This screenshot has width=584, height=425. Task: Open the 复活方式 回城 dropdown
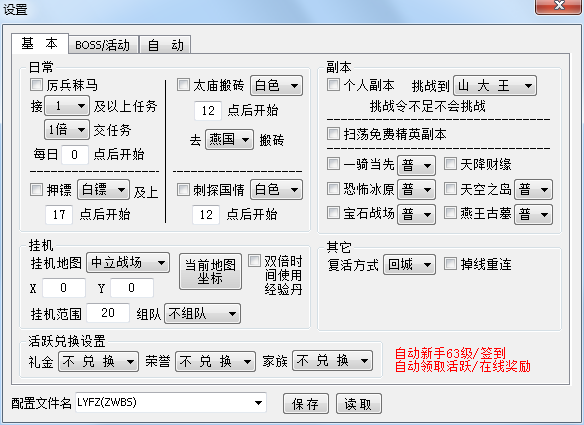tap(409, 265)
